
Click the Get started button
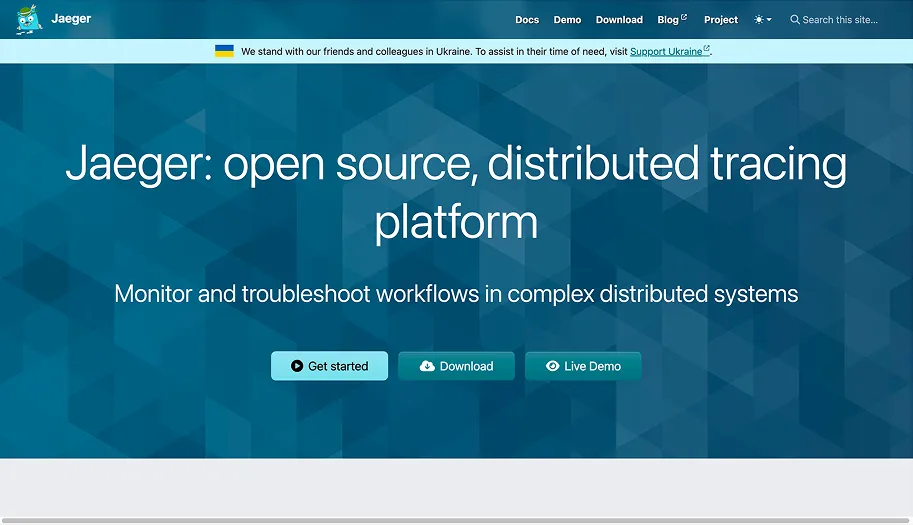(330, 366)
